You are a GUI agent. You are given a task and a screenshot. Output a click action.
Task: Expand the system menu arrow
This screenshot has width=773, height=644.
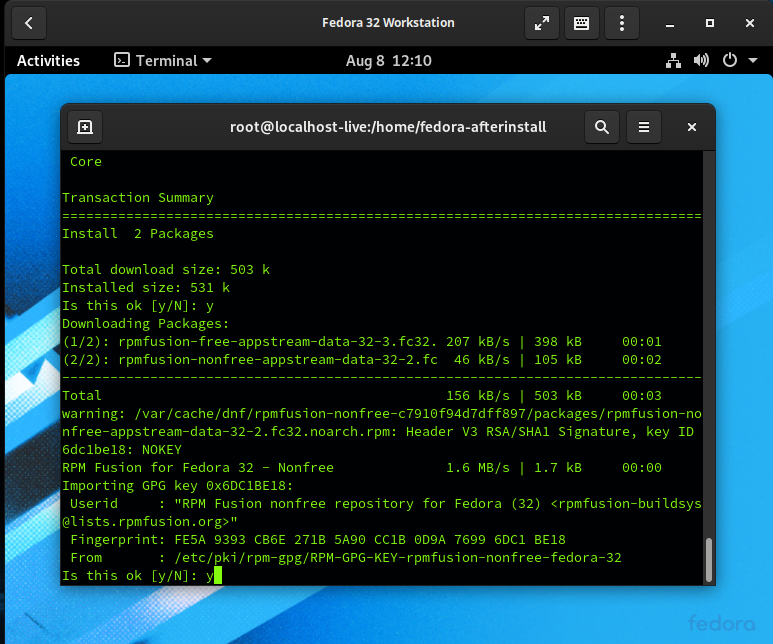click(x=753, y=61)
